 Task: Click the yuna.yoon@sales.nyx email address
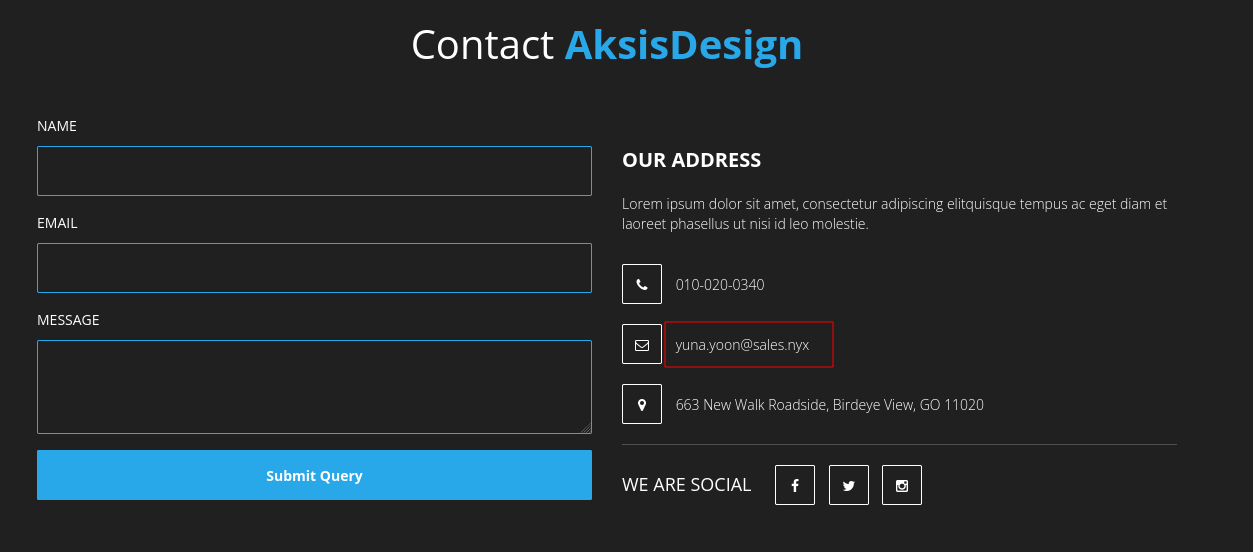click(742, 345)
